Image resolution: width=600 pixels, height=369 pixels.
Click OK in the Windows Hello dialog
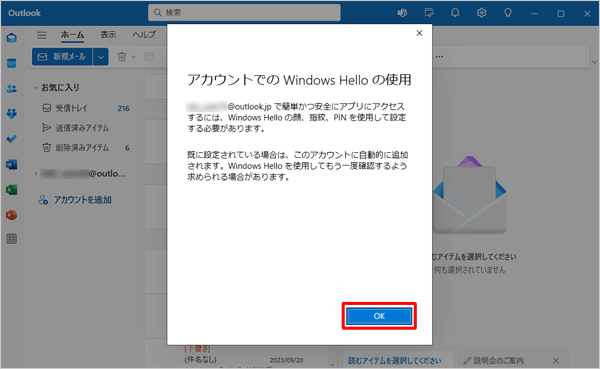click(379, 316)
